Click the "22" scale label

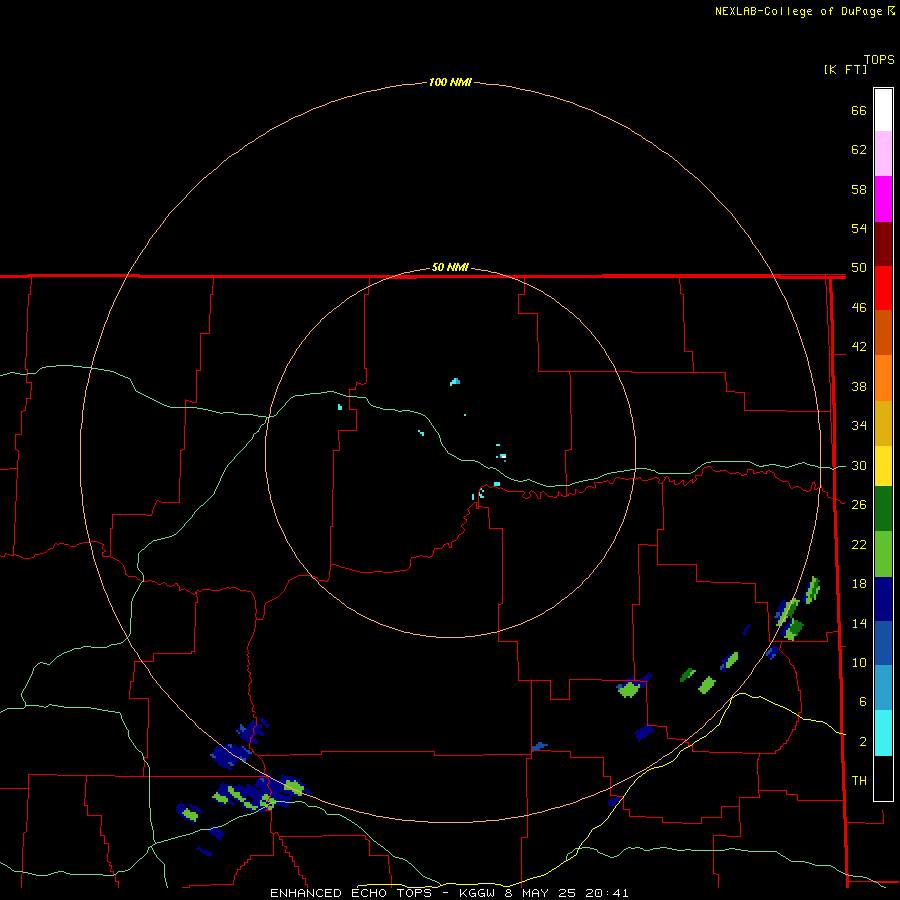pyautogui.click(x=859, y=544)
